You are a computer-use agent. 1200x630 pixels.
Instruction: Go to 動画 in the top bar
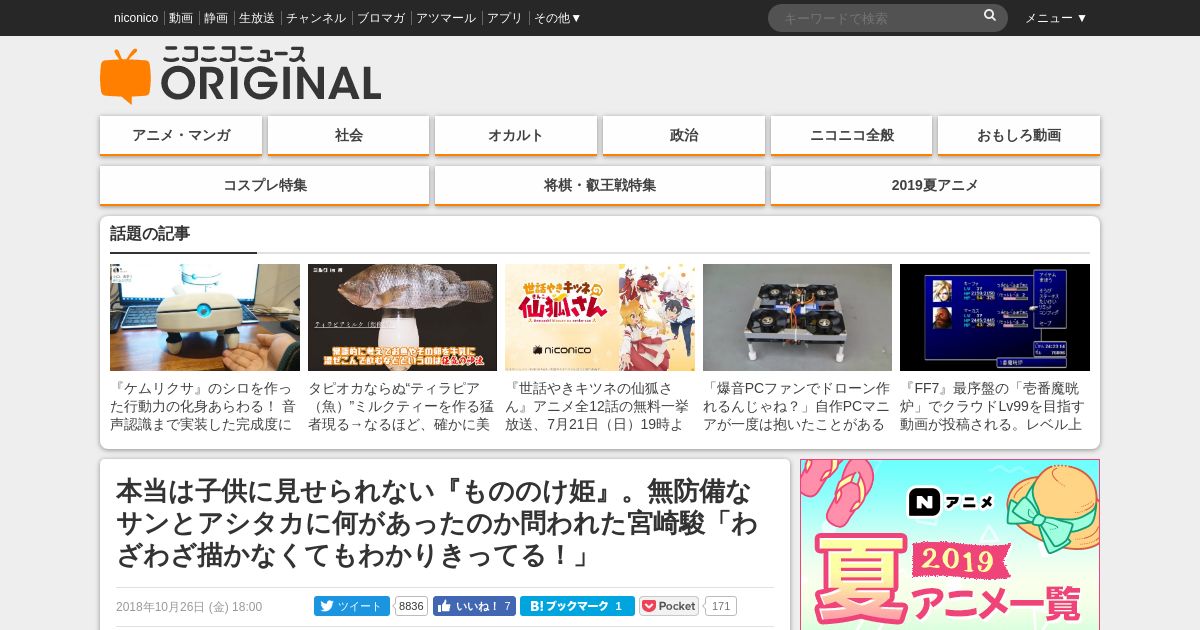(181, 18)
